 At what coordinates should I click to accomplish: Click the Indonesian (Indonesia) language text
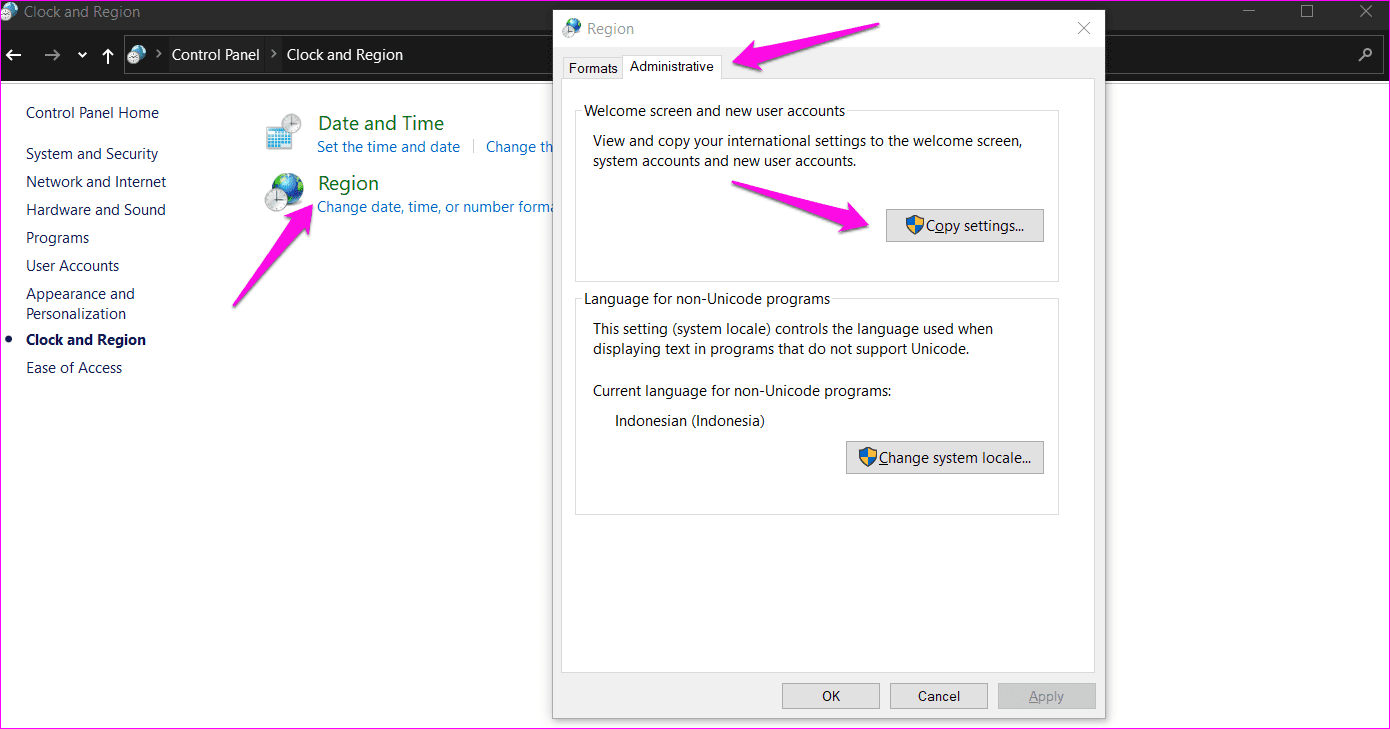click(x=690, y=421)
